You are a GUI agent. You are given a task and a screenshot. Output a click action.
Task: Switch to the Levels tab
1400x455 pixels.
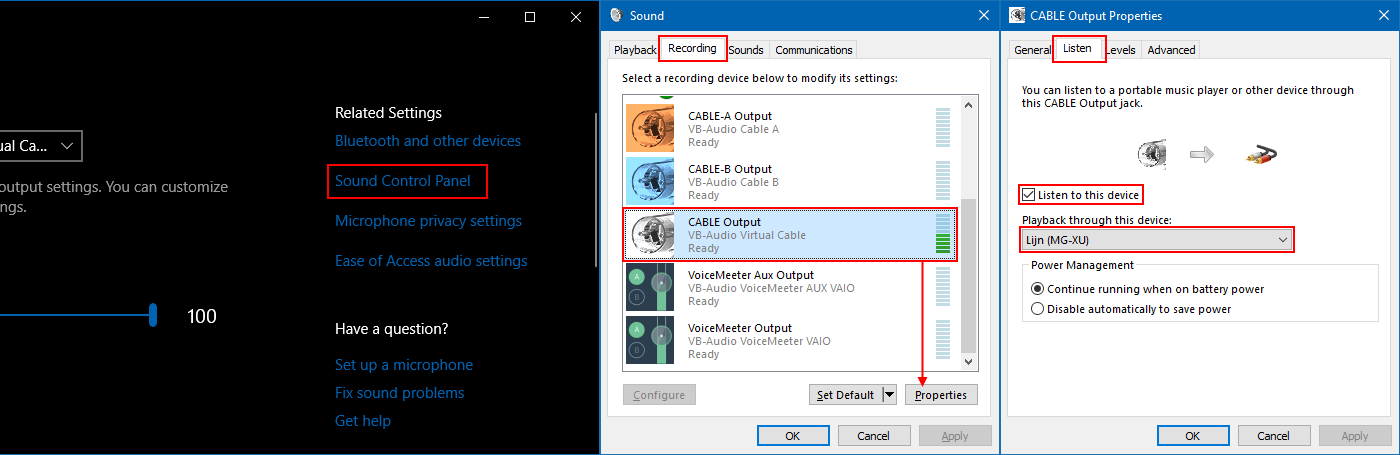pos(1120,50)
